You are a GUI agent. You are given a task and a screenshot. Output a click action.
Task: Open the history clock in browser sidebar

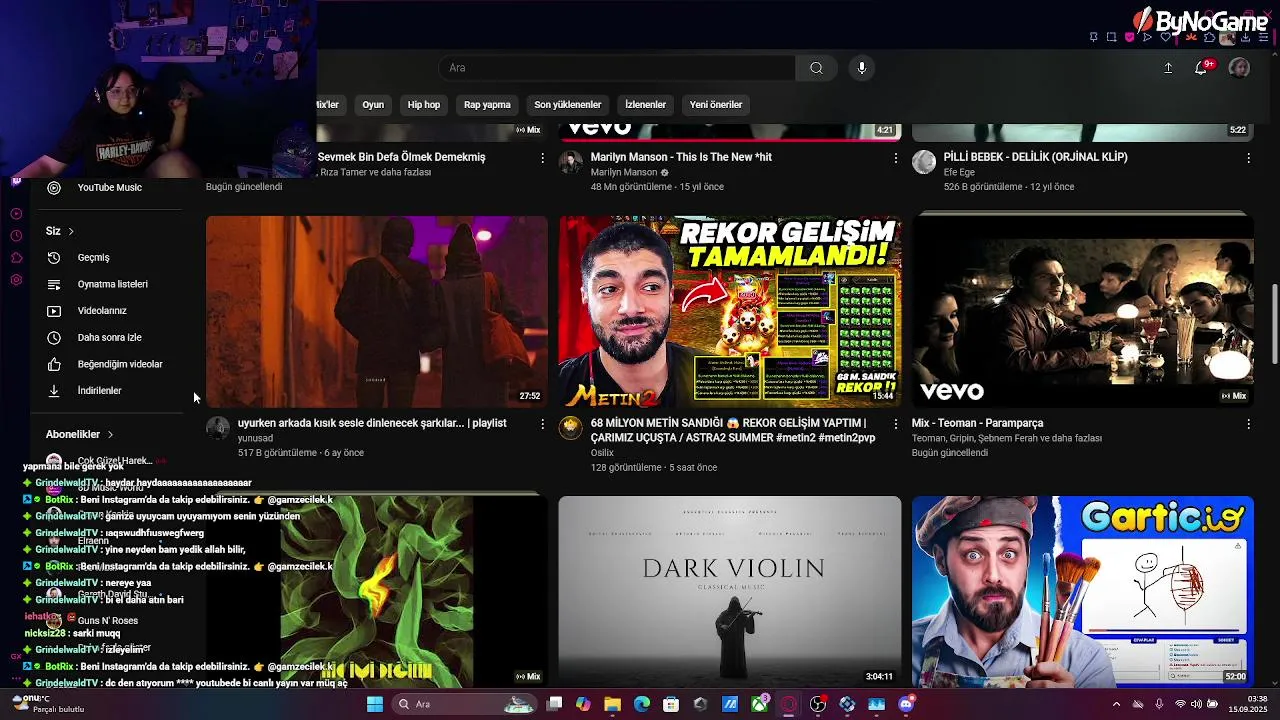click(x=16, y=236)
